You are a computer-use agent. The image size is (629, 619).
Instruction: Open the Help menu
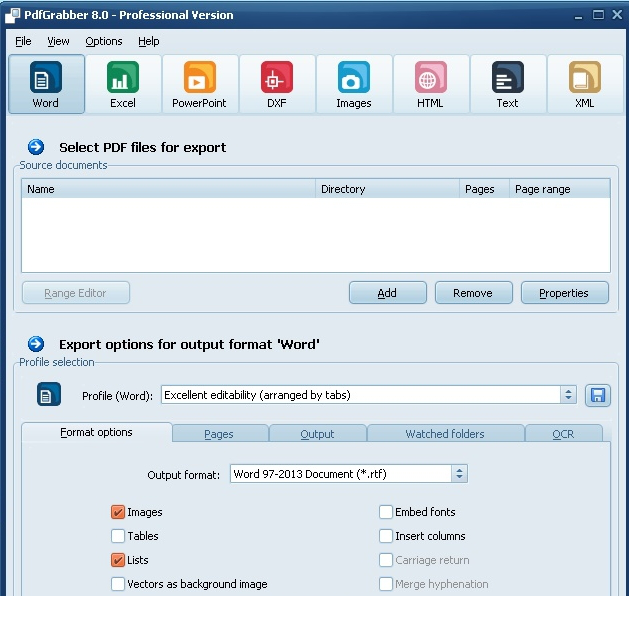point(149,41)
